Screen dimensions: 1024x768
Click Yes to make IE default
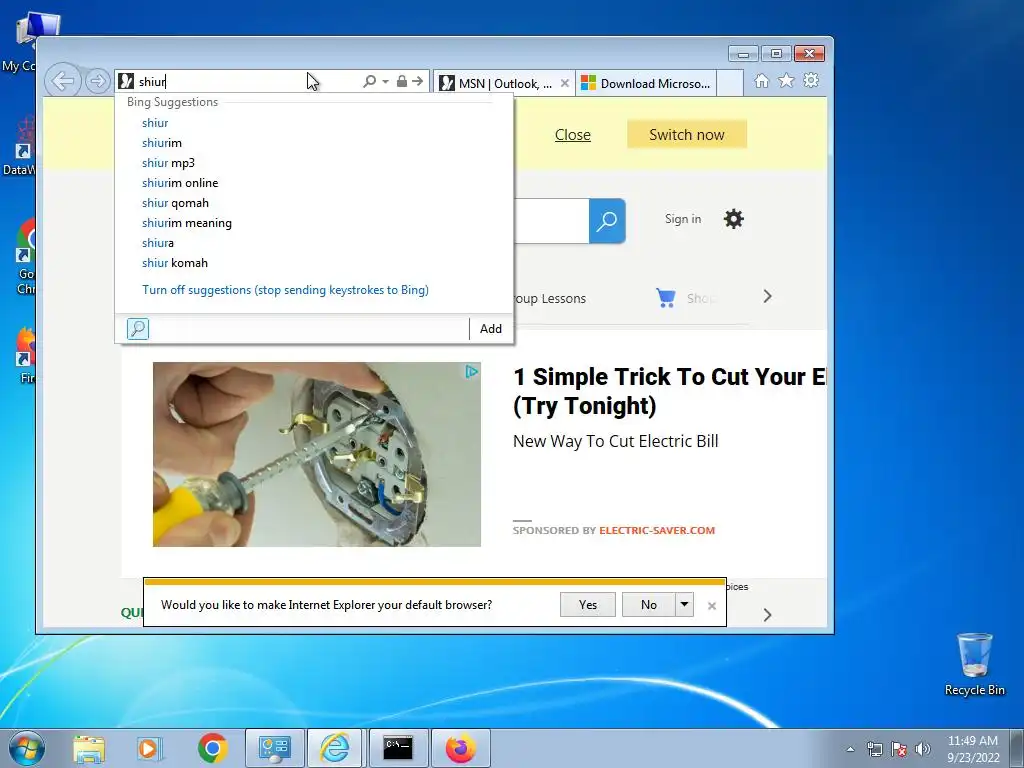coord(588,605)
